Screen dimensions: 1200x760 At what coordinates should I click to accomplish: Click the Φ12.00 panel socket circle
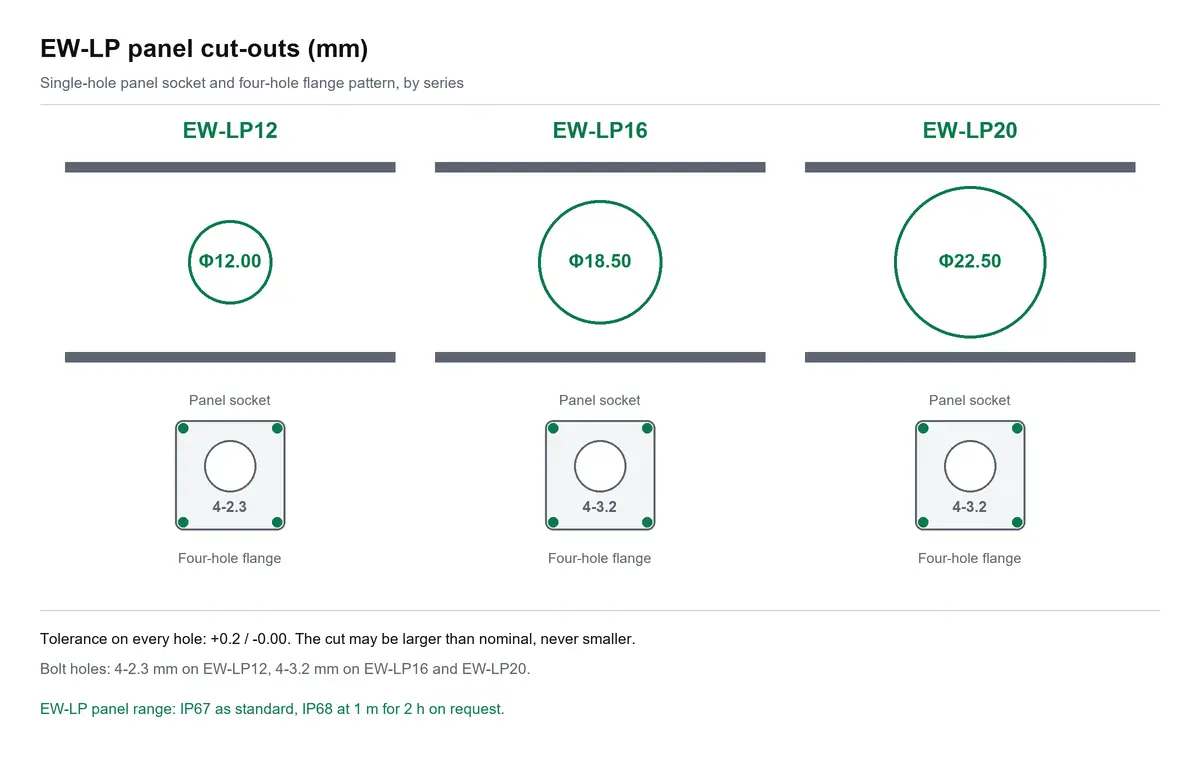(x=230, y=262)
